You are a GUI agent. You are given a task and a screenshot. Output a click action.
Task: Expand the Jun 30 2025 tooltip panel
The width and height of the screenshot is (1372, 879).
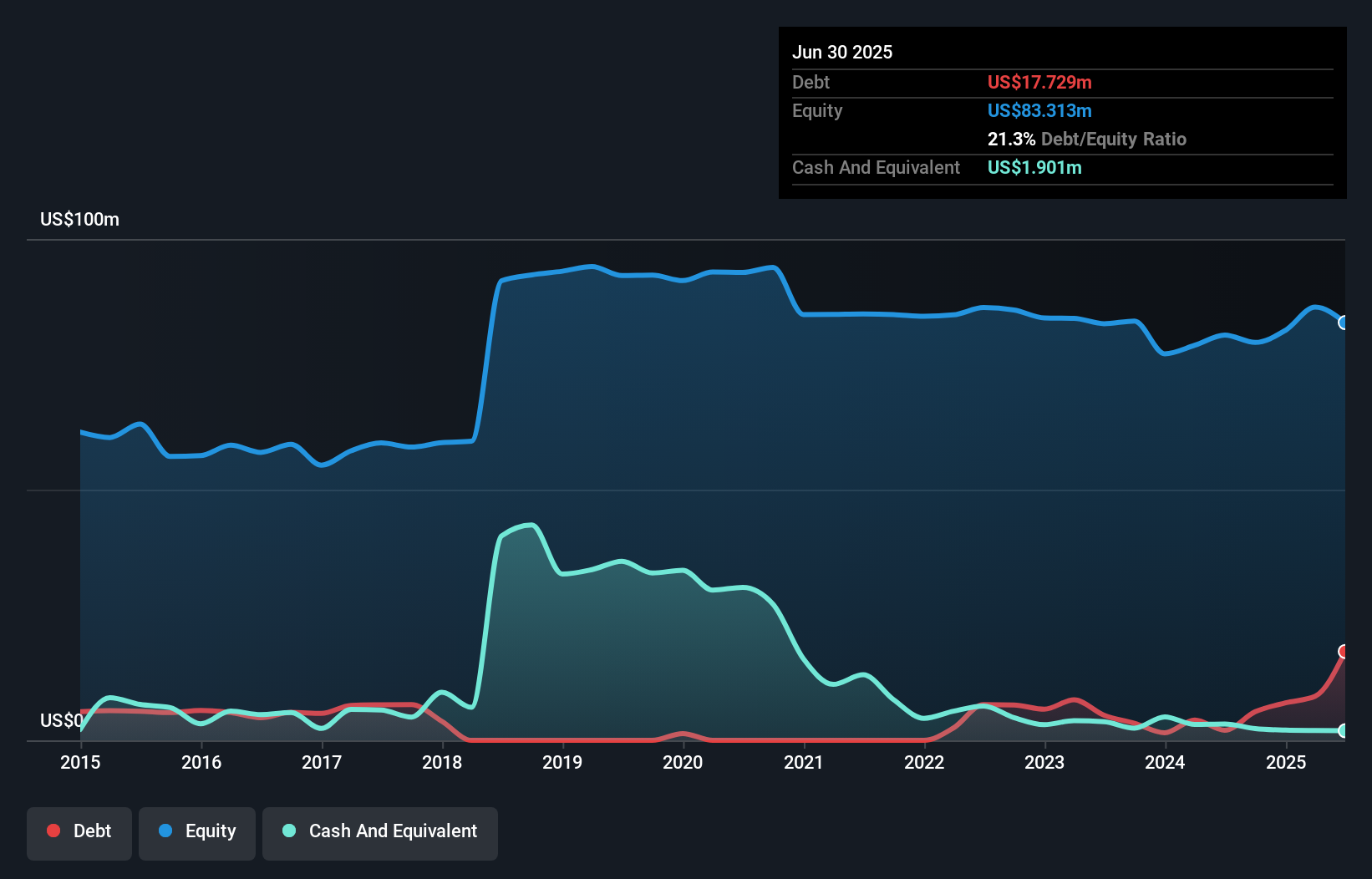843,52
